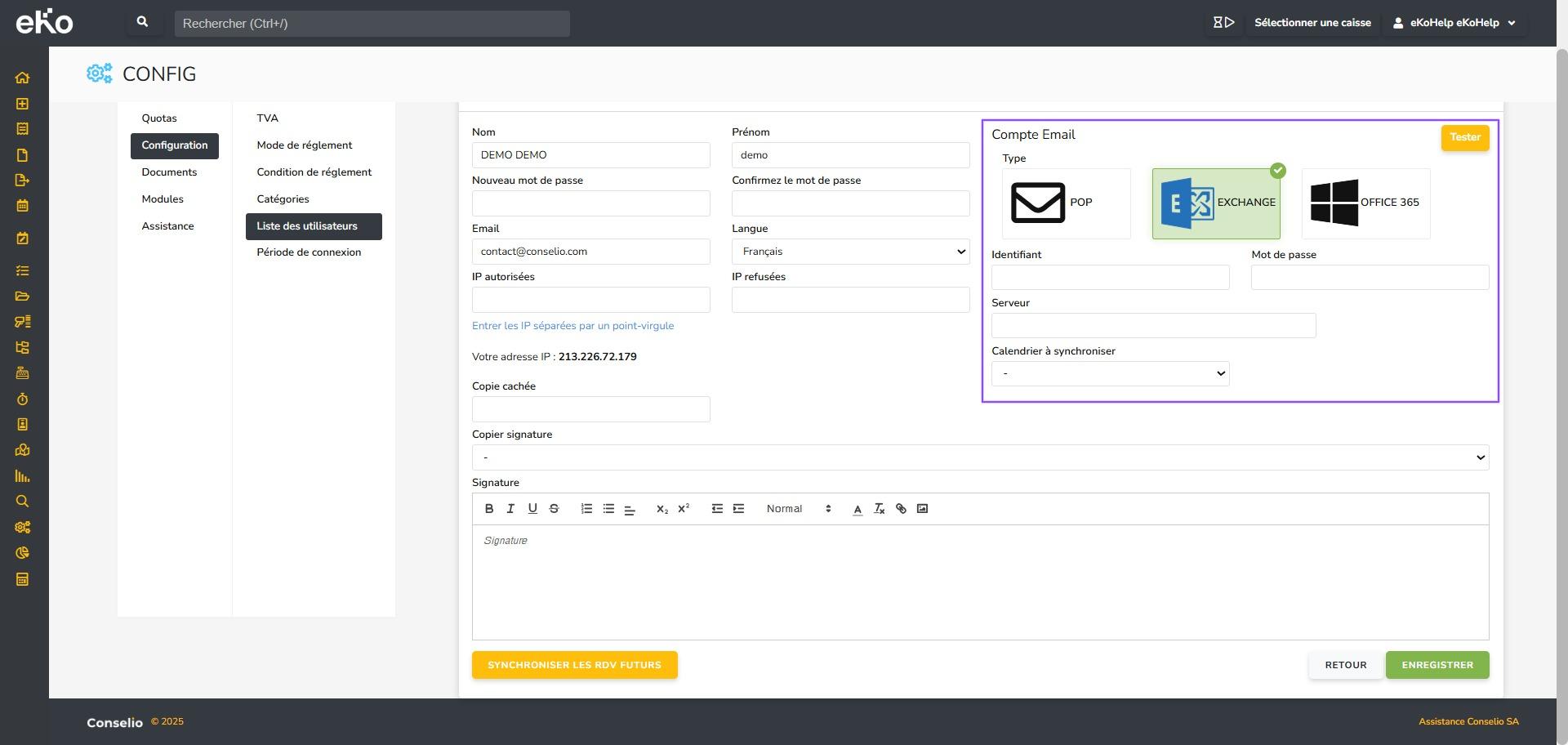This screenshot has width=1568, height=745.
Task: Insert a link in the signature
Action: pyautogui.click(x=901, y=509)
